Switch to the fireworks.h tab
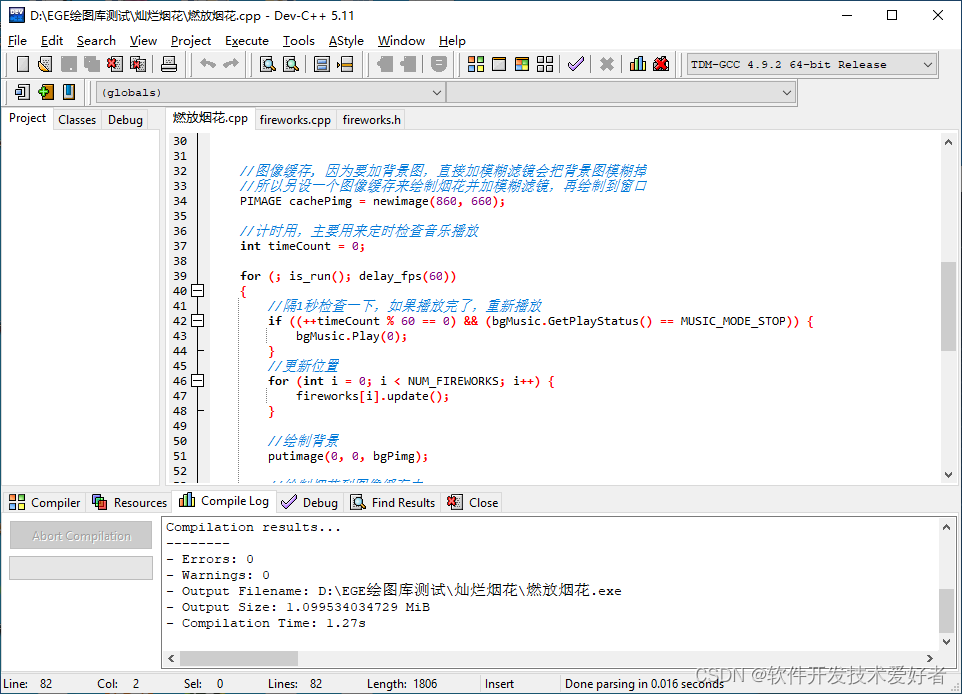The image size is (962, 694). point(371,118)
